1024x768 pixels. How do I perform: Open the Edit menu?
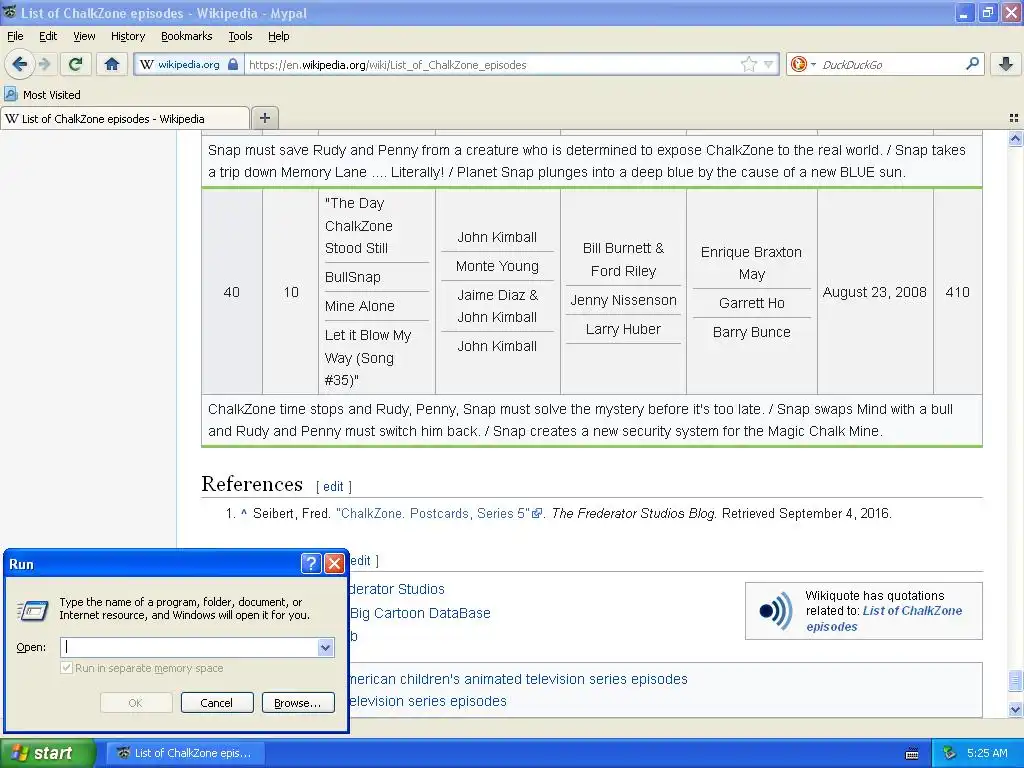pos(48,36)
